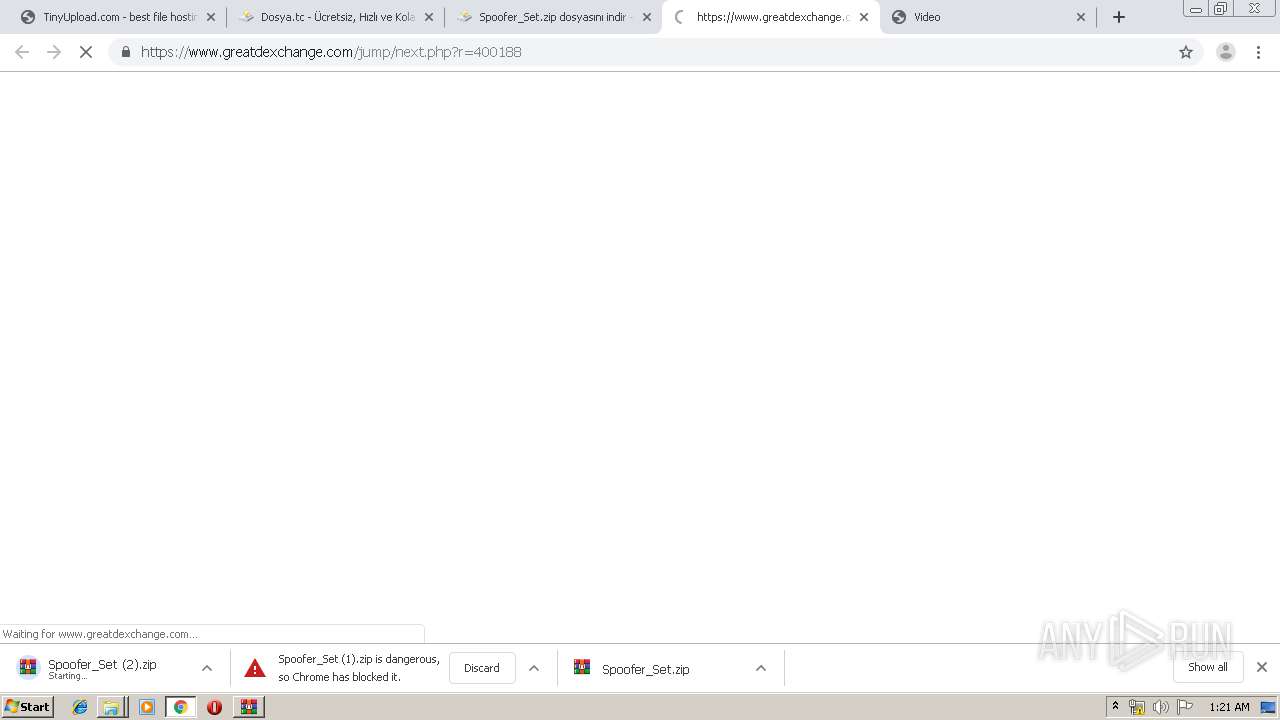This screenshot has height=720, width=1280.
Task: Open the Chrome profile avatar menu
Action: click(1226, 52)
